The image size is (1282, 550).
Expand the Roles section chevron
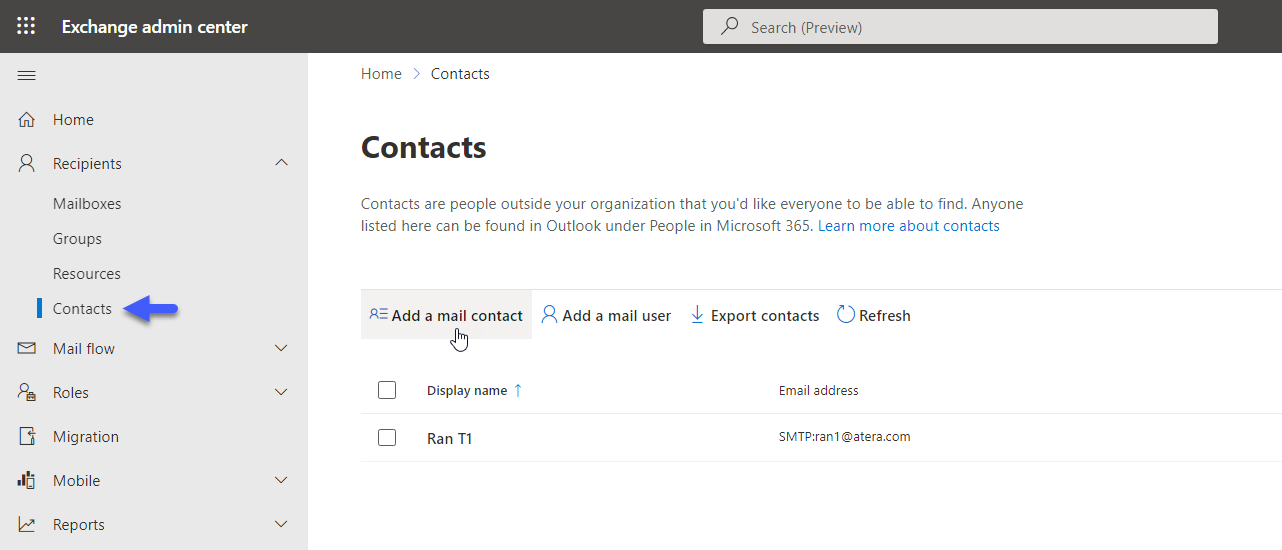(281, 392)
